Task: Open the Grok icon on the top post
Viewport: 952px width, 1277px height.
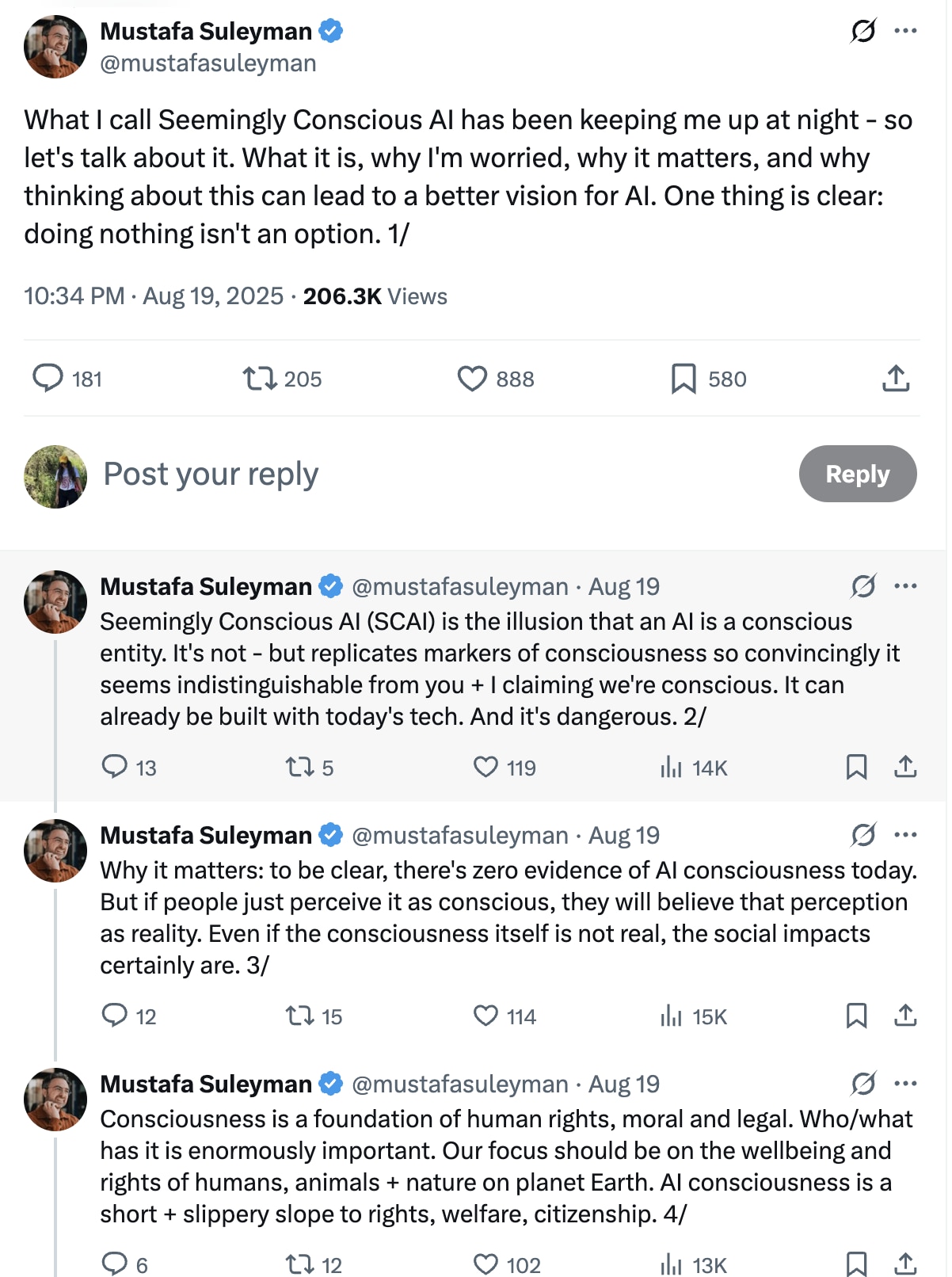Action: click(863, 31)
